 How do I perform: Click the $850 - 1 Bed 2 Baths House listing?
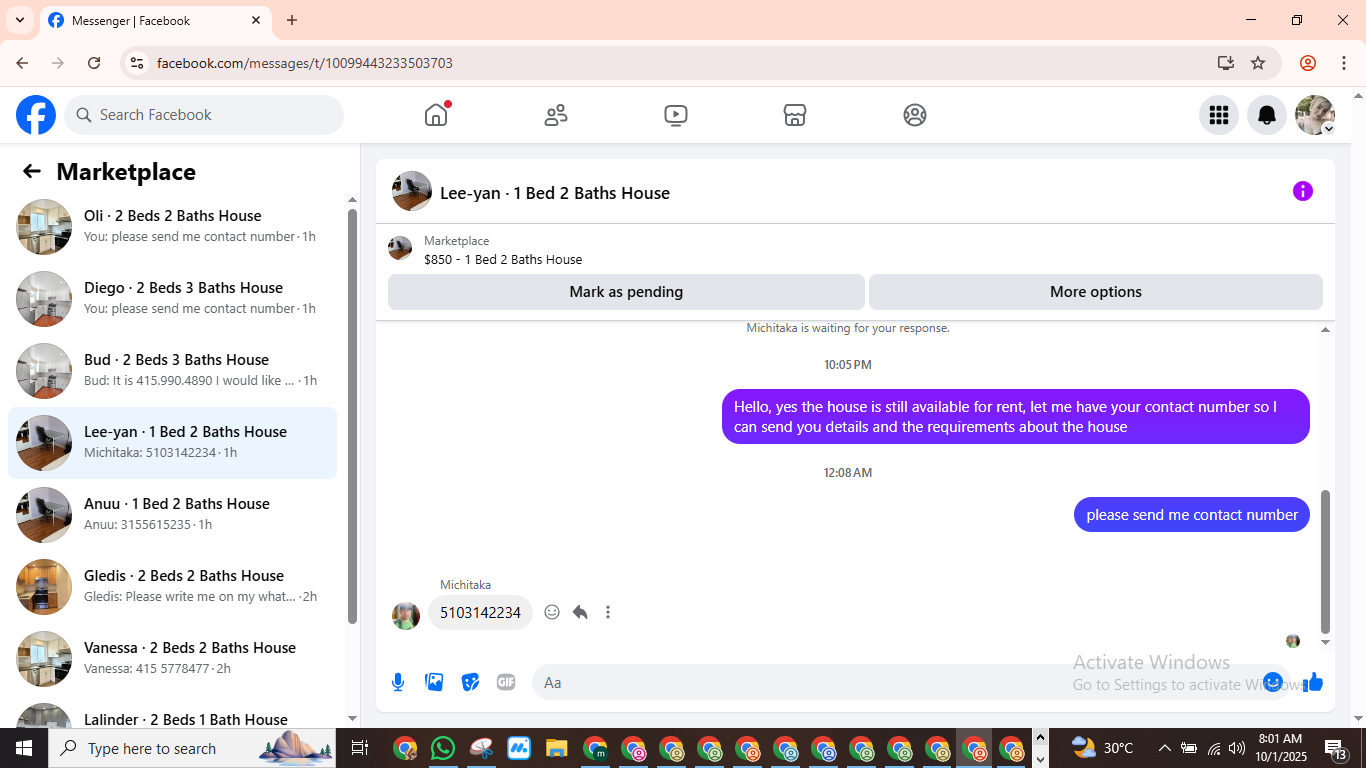503,259
